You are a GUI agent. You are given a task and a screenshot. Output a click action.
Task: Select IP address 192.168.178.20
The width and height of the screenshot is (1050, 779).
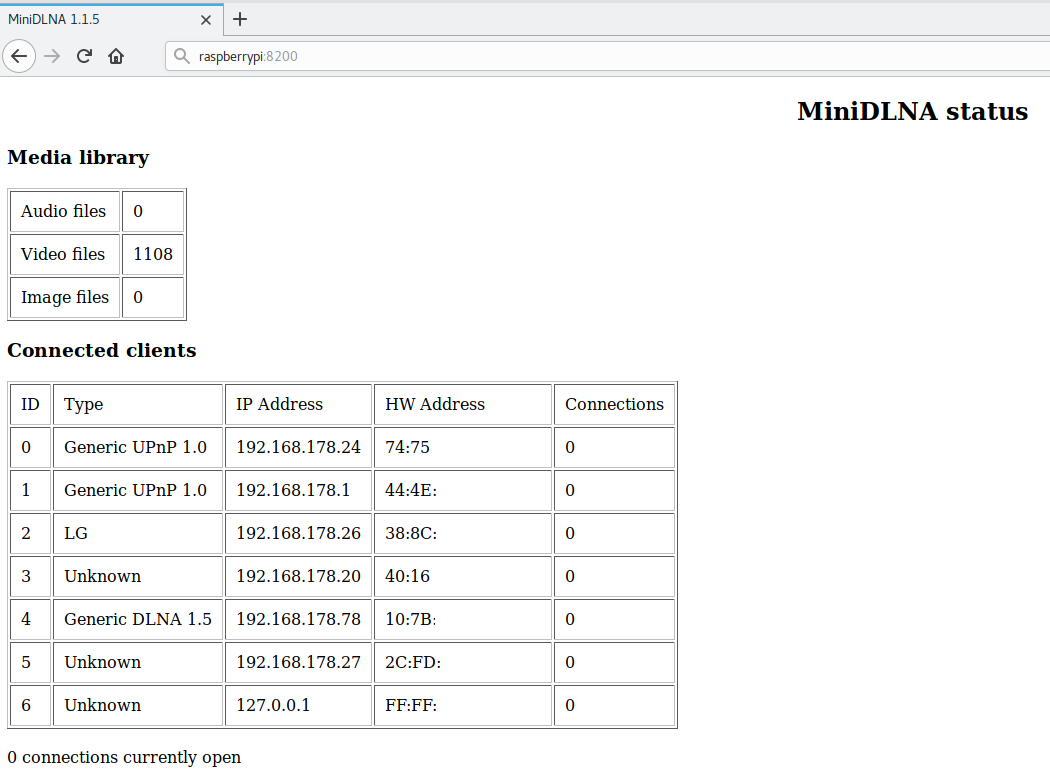pos(298,576)
